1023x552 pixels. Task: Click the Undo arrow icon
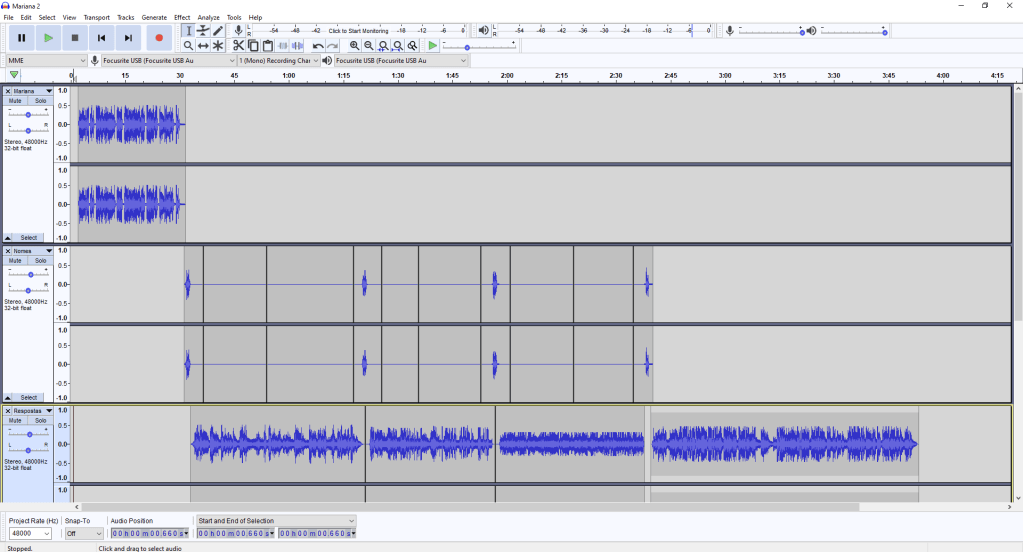pyautogui.click(x=318, y=46)
